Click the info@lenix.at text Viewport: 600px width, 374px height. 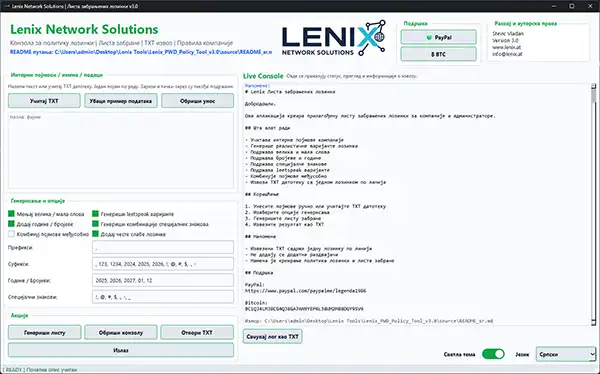tap(507, 54)
